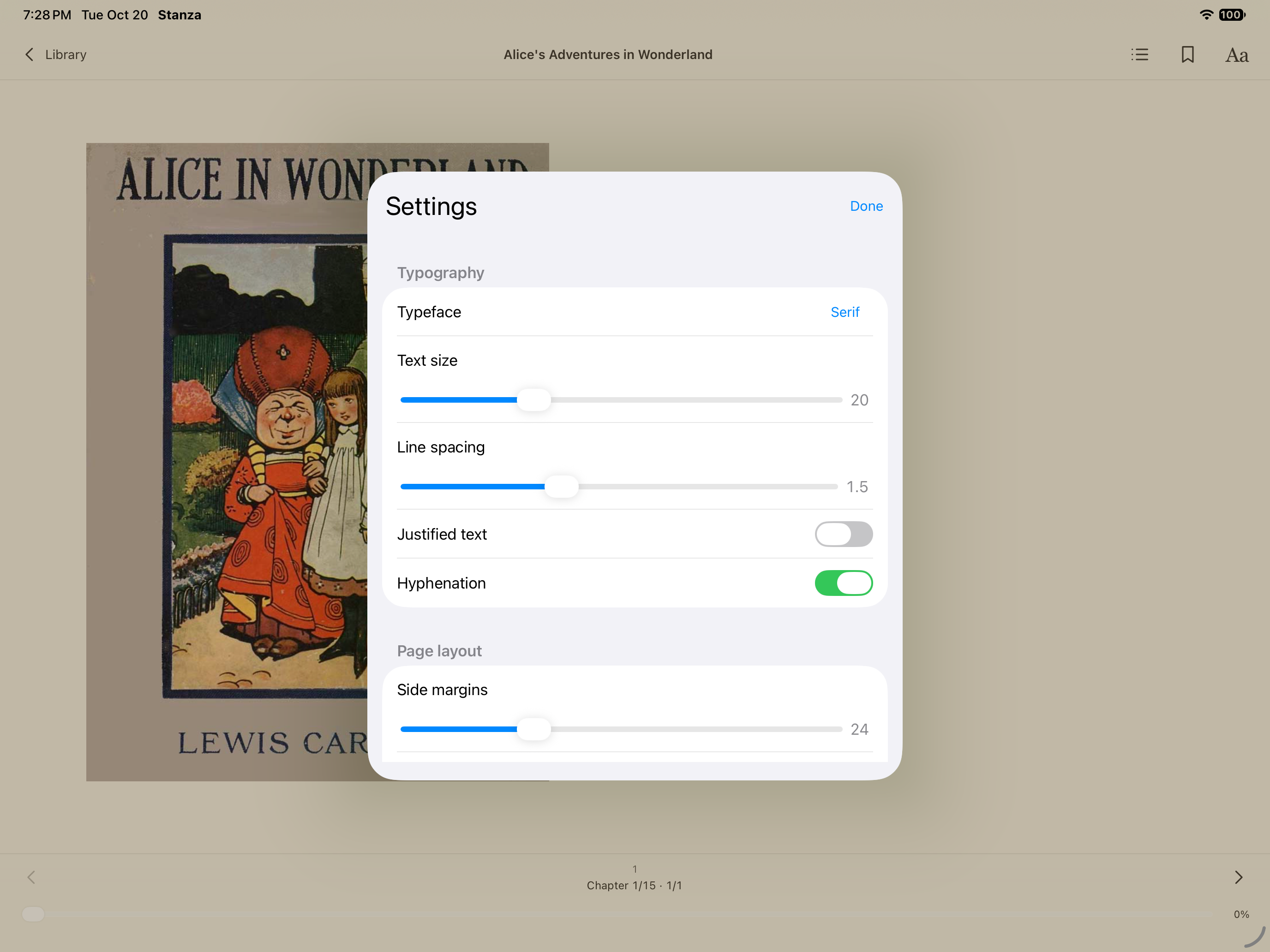Image resolution: width=1270 pixels, height=952 pixels.
Task: Click the Text size slider track
Action: coord(621,400)
